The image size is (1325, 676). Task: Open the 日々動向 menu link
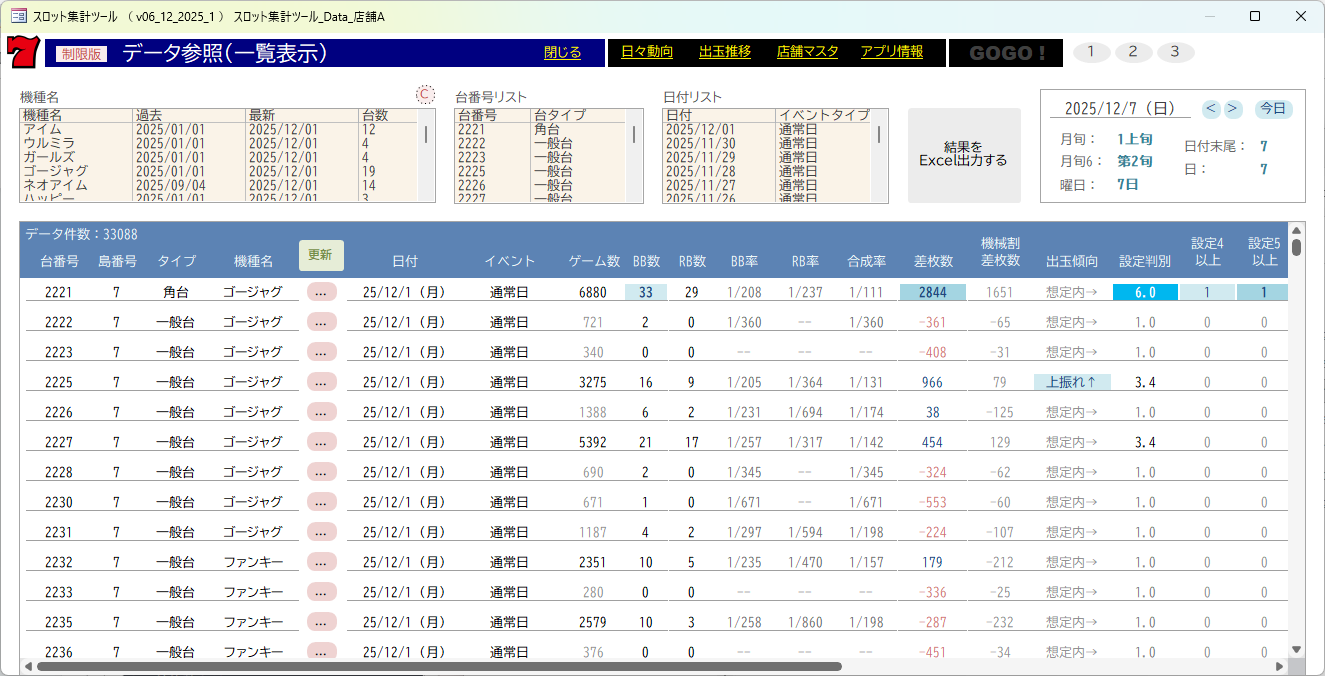647,52
